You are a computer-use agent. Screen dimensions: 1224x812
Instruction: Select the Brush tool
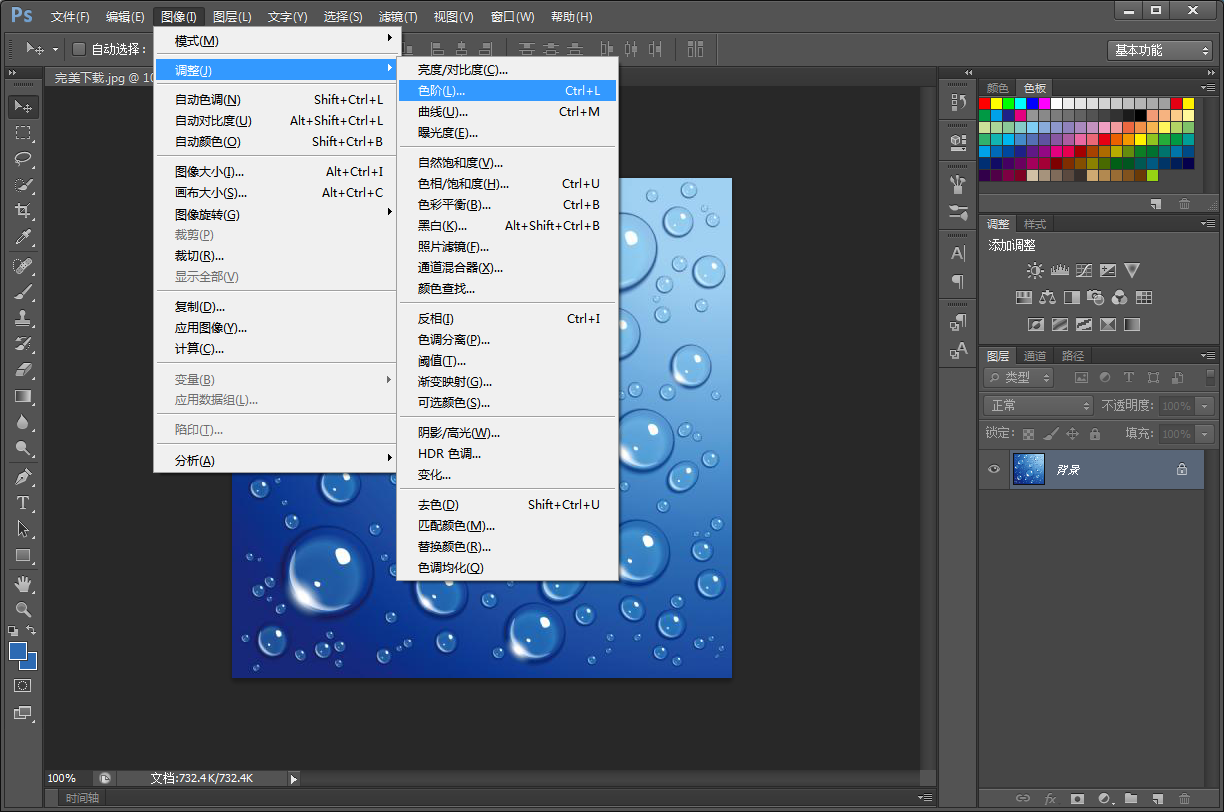(23, 291)
